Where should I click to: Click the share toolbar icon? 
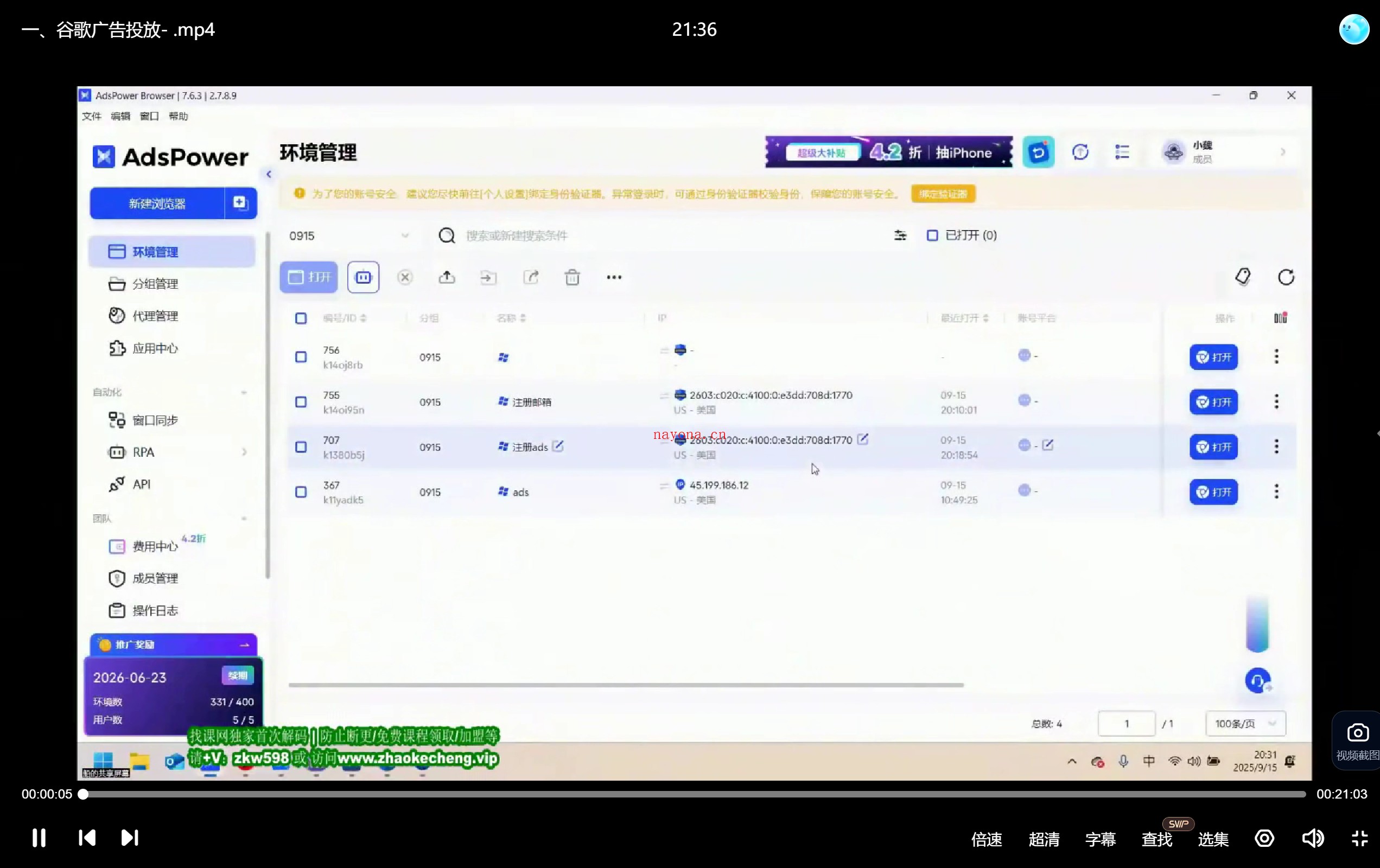pos(531,278)
